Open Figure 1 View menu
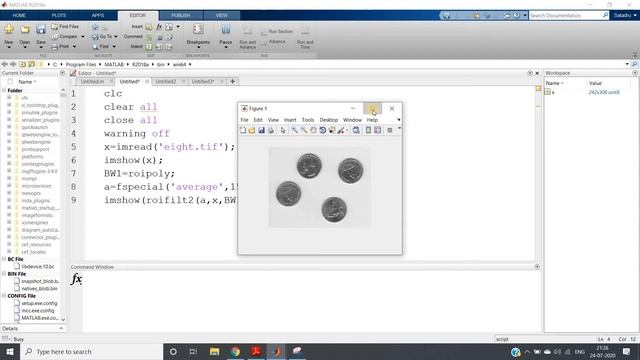Viewport: 640px width, 360px height. pyautogui.click(x=273, y=120)
